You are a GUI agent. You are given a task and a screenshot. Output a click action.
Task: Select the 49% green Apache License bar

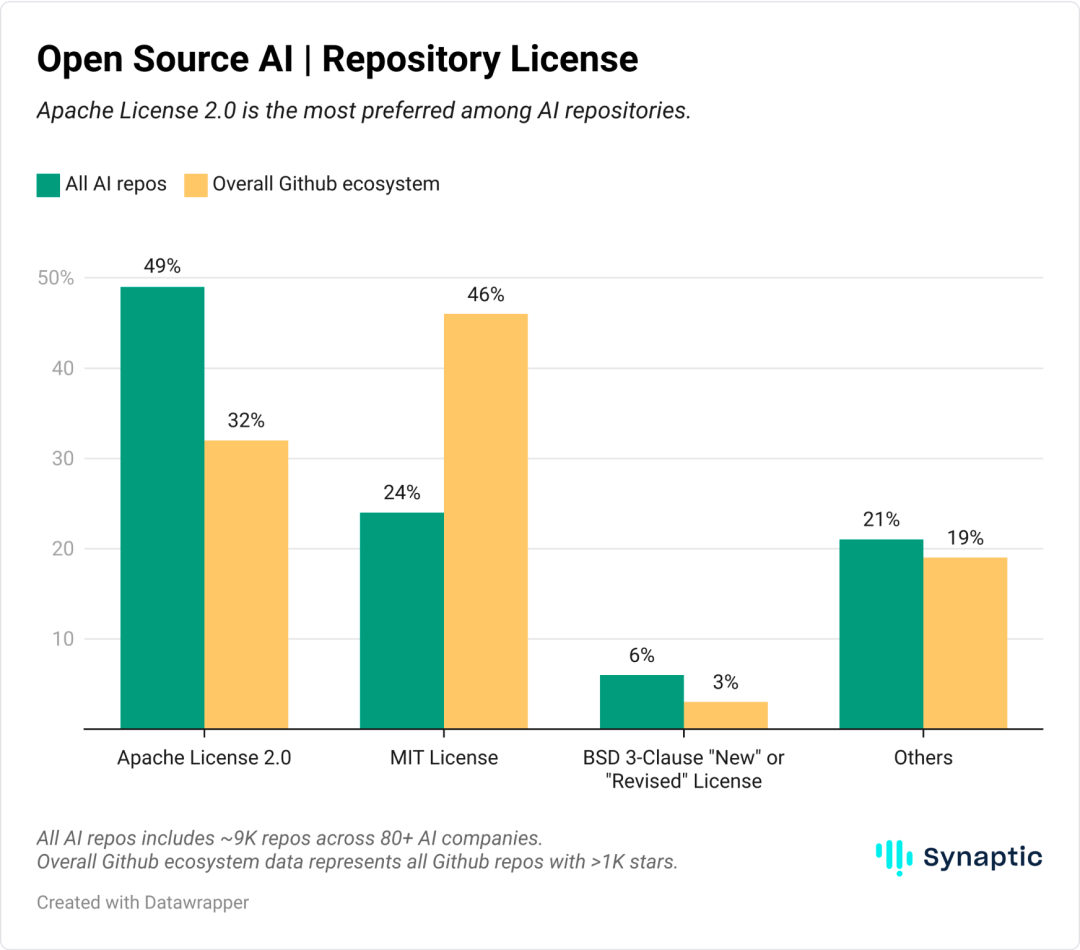(x=163, y=508)
